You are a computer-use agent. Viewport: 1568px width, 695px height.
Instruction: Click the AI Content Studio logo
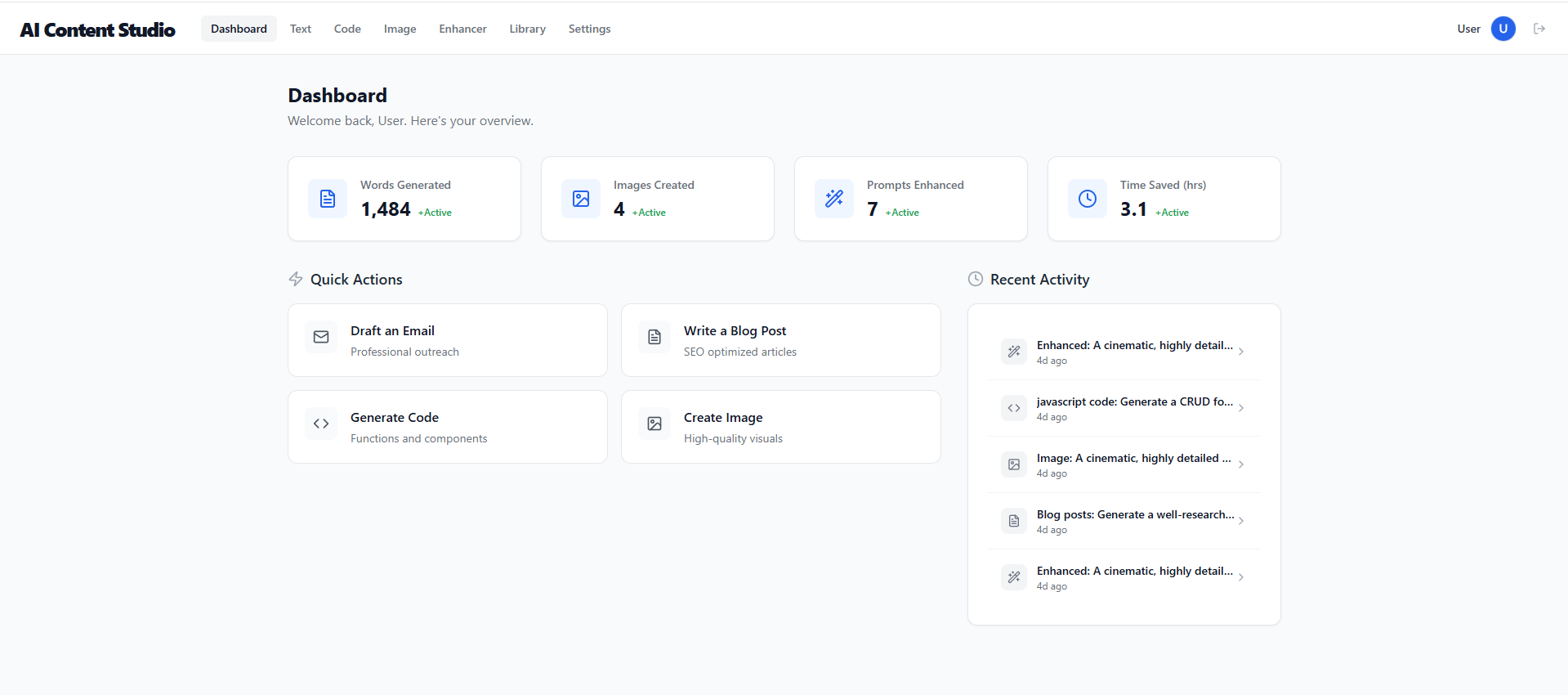coord(98,29)
